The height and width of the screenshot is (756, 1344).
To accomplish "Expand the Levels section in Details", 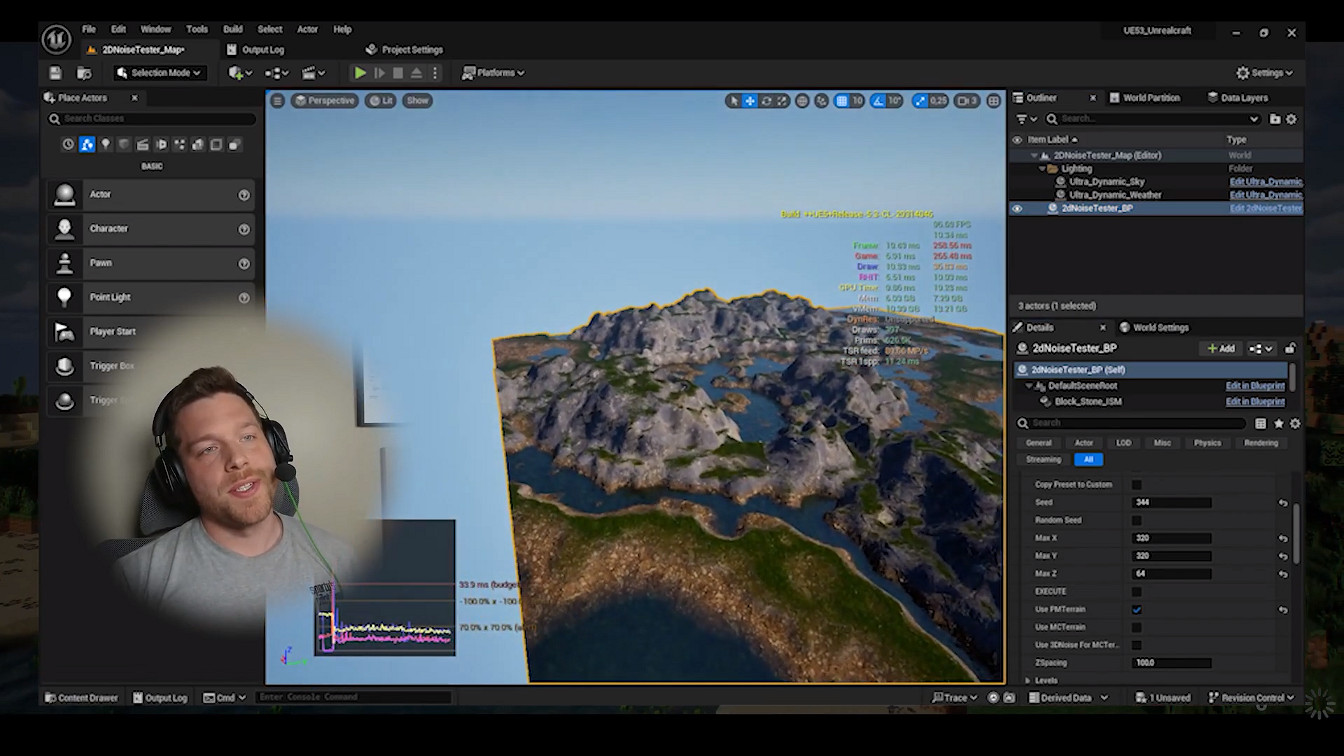I will pos(1028,680).
